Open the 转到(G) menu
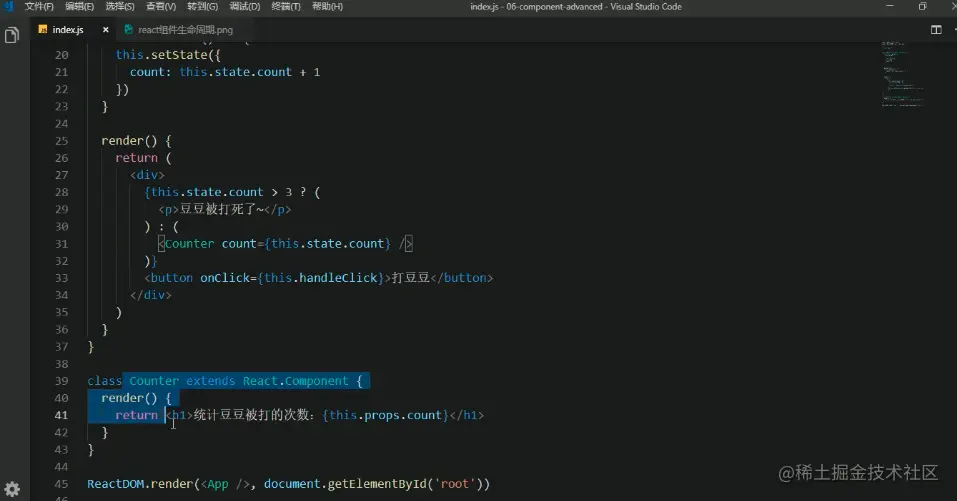Viewport: 957px width, 501px height. point(203,6)
